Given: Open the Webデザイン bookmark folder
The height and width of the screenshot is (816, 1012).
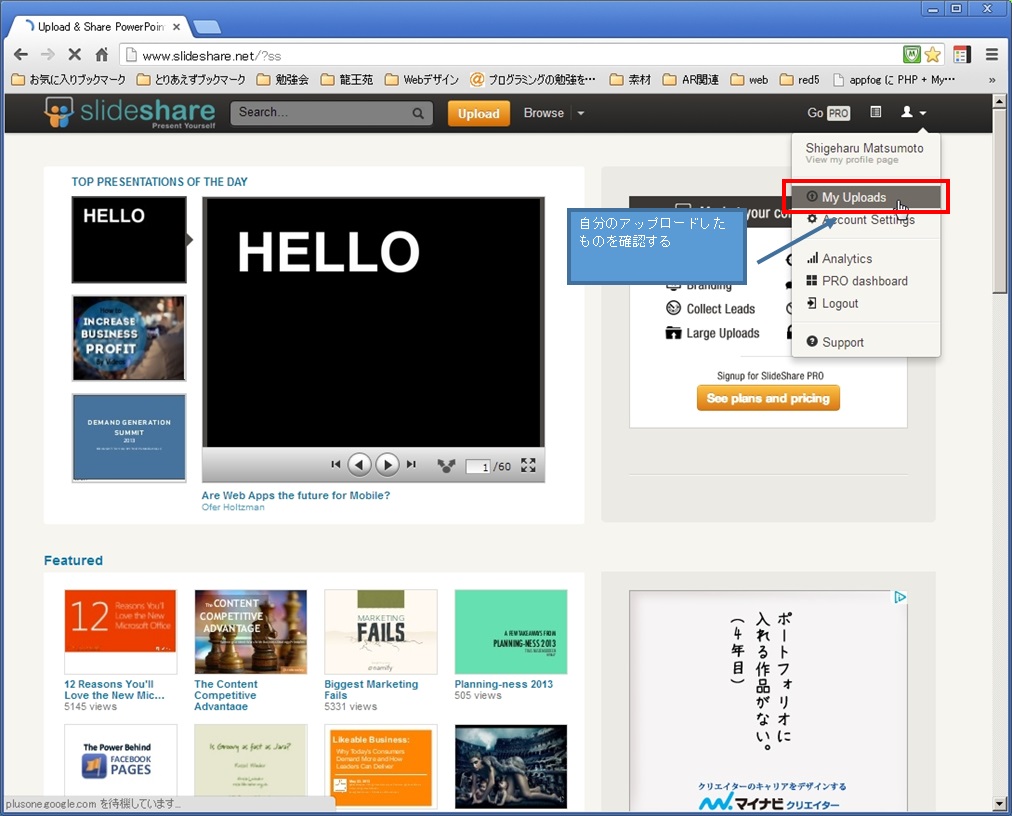Looking at the screenshot, I should 422,80.
